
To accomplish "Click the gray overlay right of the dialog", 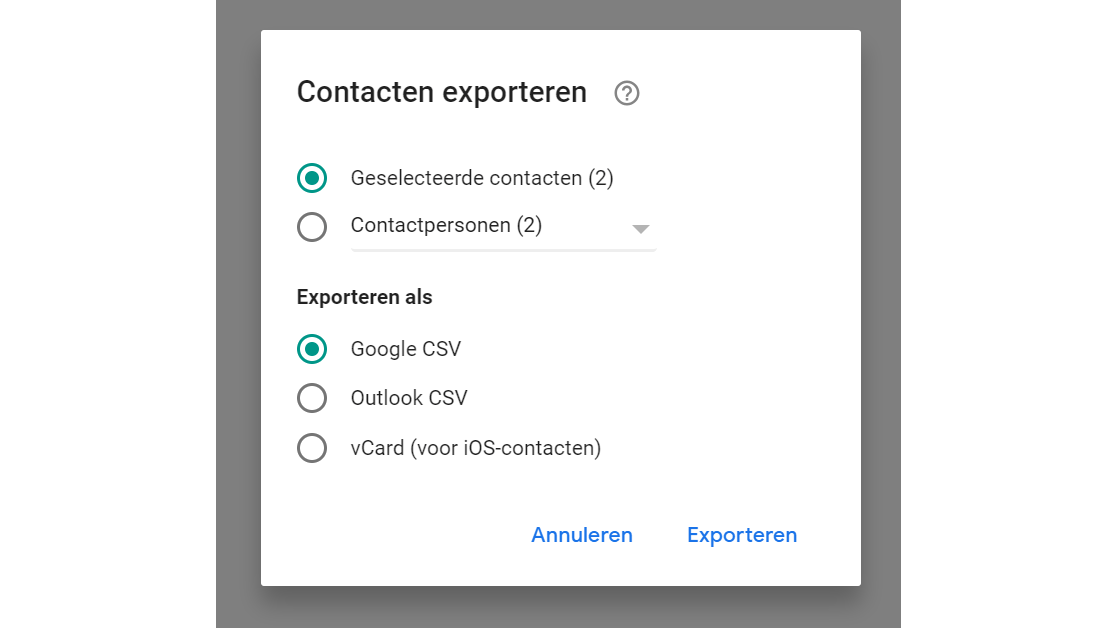I will point(880,314).
